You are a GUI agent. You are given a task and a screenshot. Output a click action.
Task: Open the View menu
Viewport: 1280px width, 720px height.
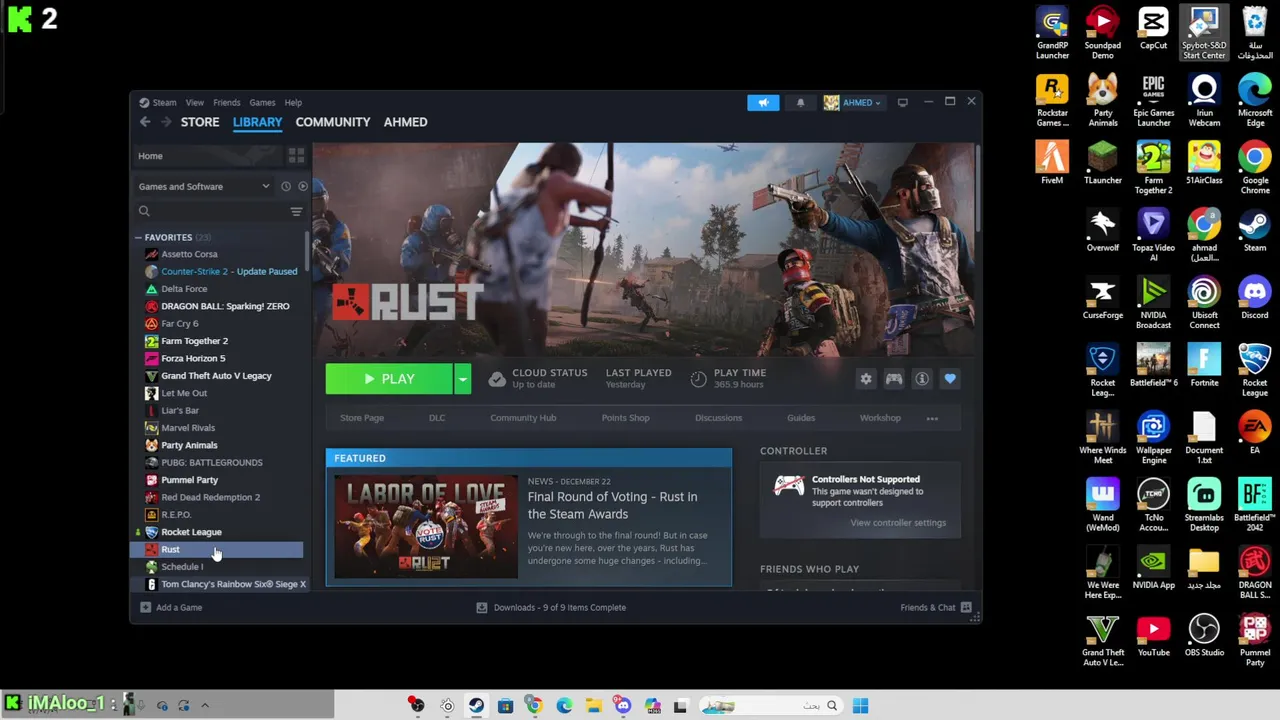(x=194, y=102)
